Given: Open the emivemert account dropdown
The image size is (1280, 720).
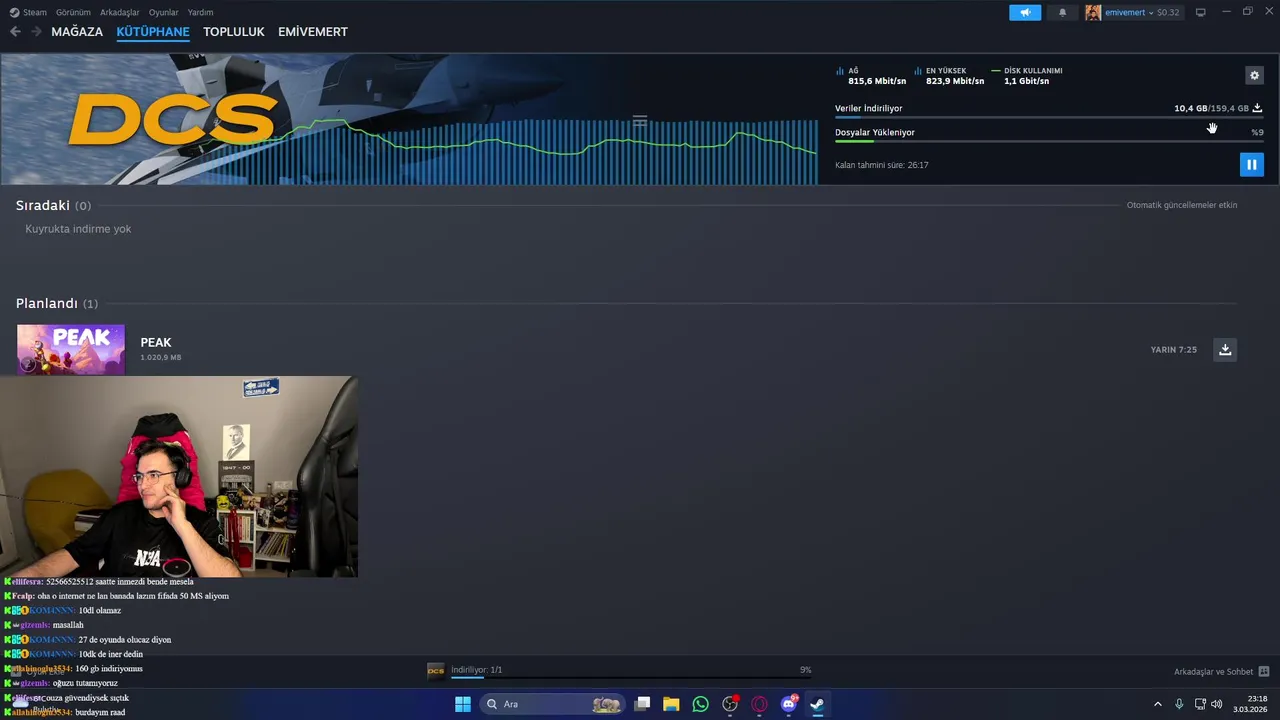Looking at the screenshot, I should [1132, 12].
